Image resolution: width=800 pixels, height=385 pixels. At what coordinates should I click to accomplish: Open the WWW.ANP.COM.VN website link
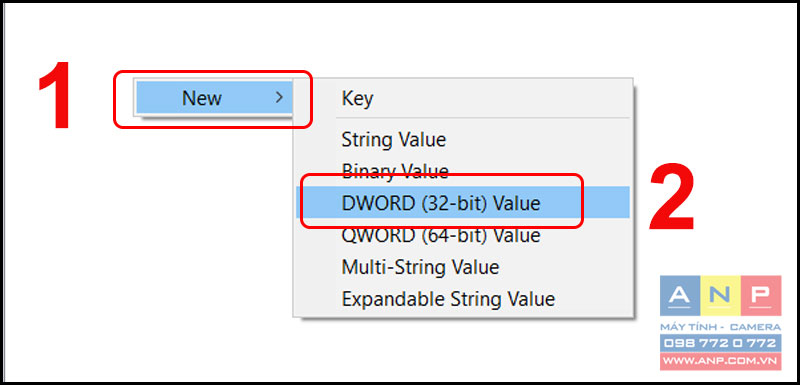720,361
